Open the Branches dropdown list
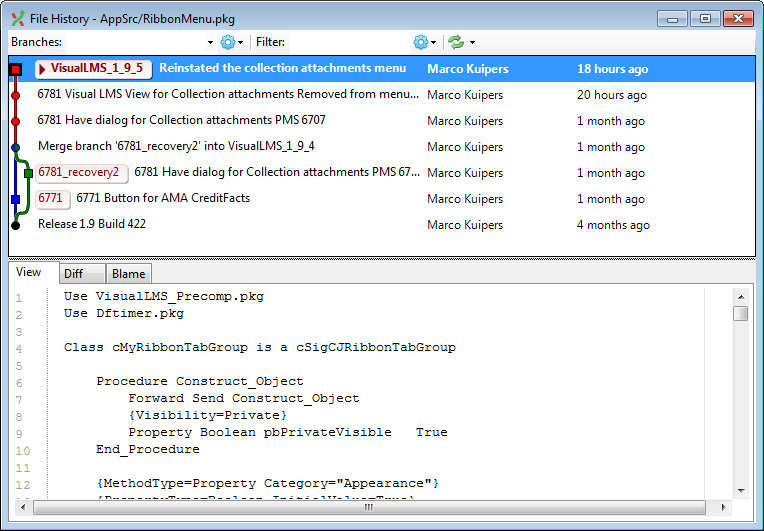 (210, 43)
